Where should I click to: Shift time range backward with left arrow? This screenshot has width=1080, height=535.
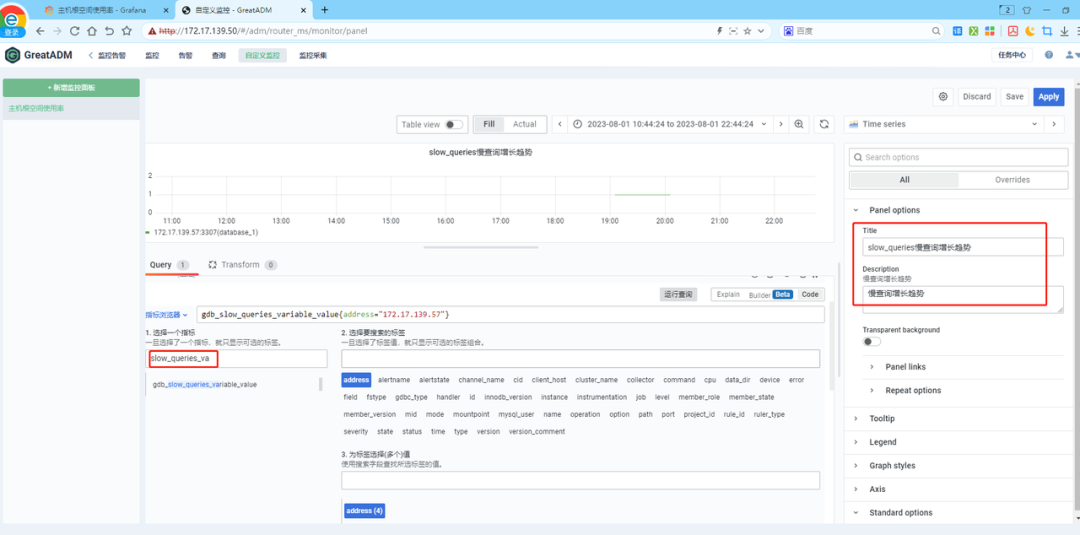pyautogui.click(x=560, y=124)
